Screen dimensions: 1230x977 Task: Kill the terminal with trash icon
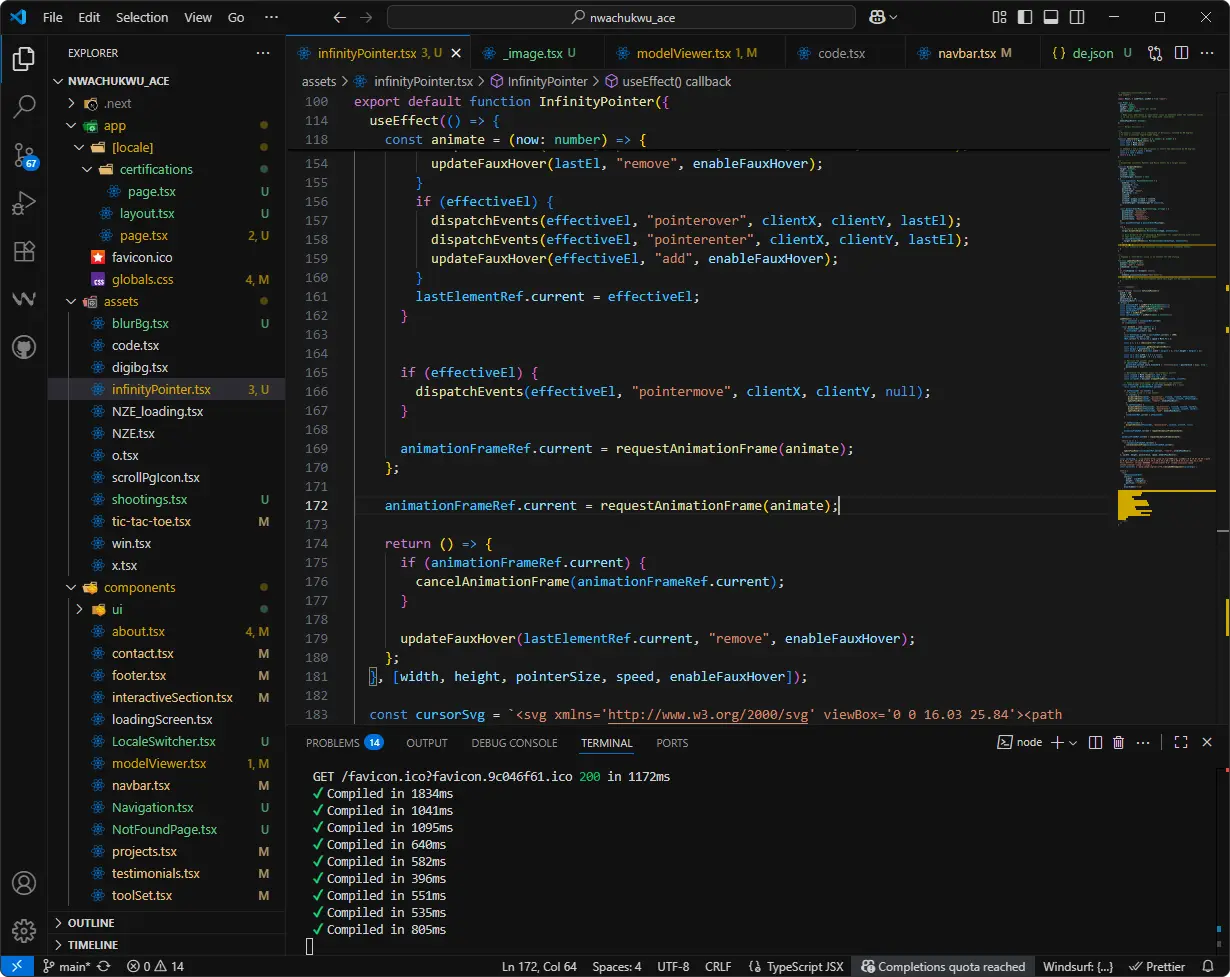click(1118, 742)
